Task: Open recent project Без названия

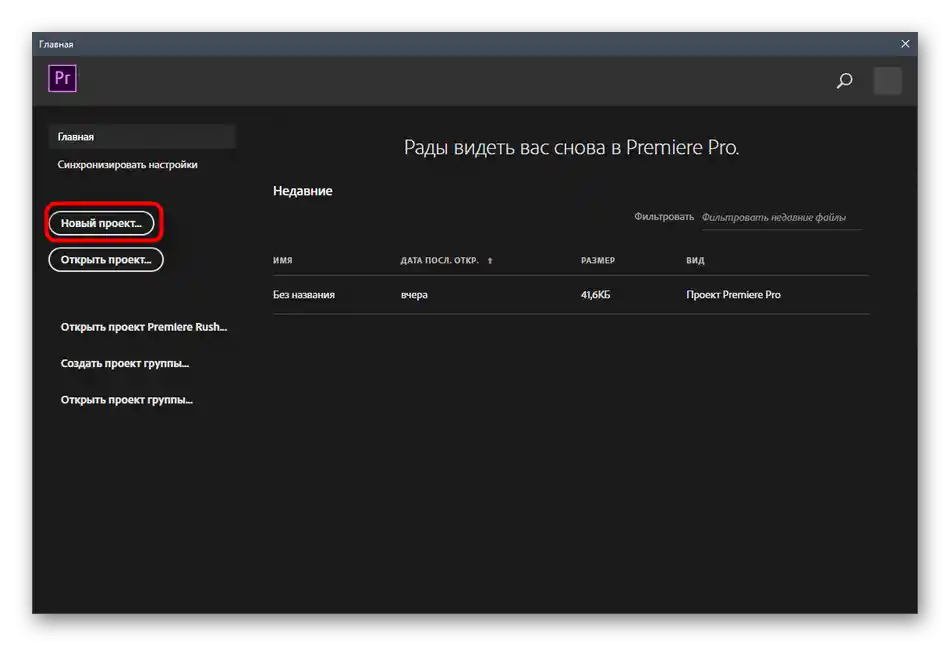Action: 304,295
